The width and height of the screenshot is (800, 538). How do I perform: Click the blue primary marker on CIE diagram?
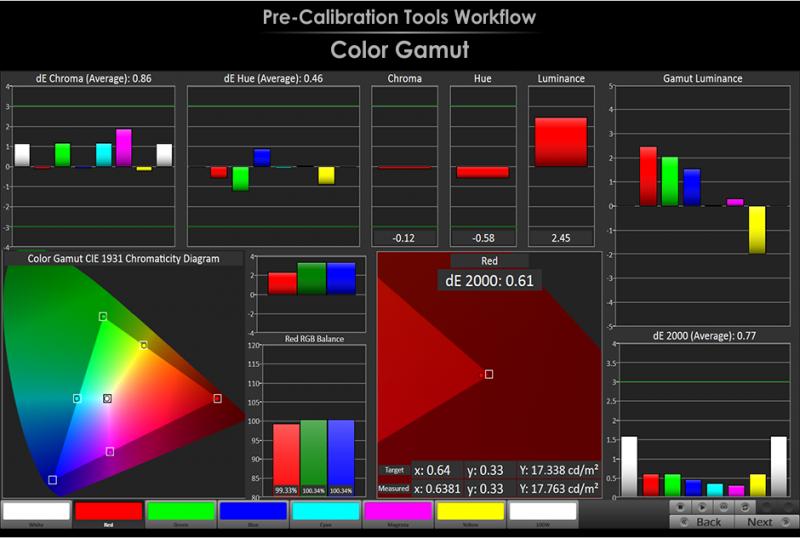click(52, 479)
